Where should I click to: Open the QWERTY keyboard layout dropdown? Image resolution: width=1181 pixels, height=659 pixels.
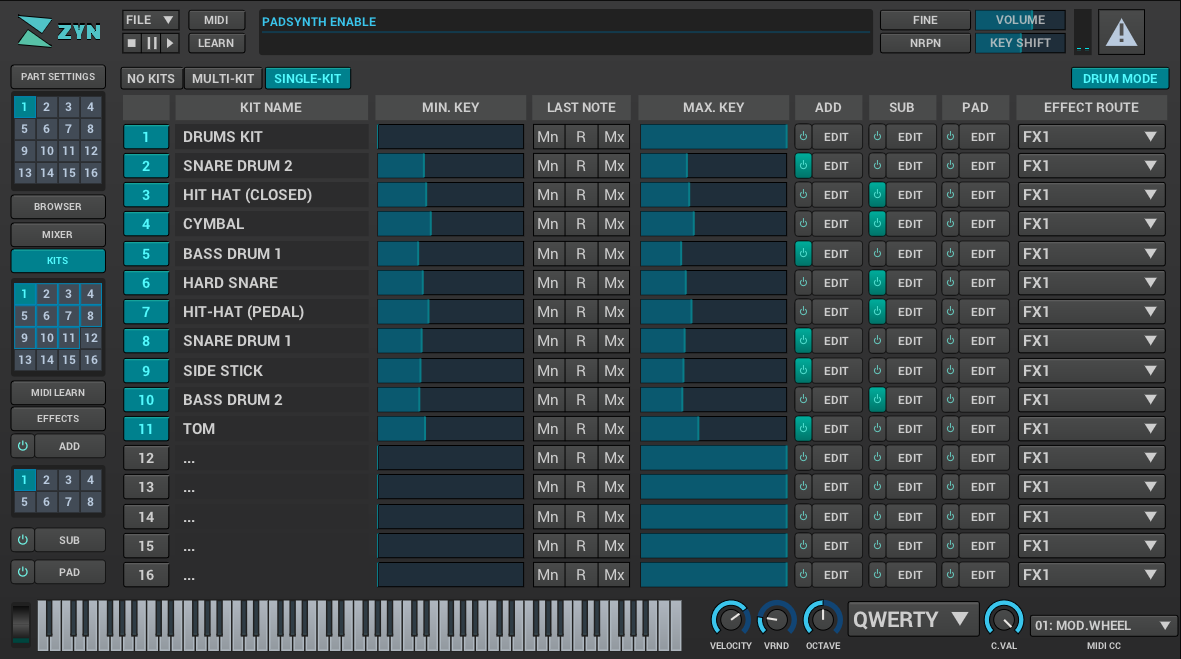(913, 619)
